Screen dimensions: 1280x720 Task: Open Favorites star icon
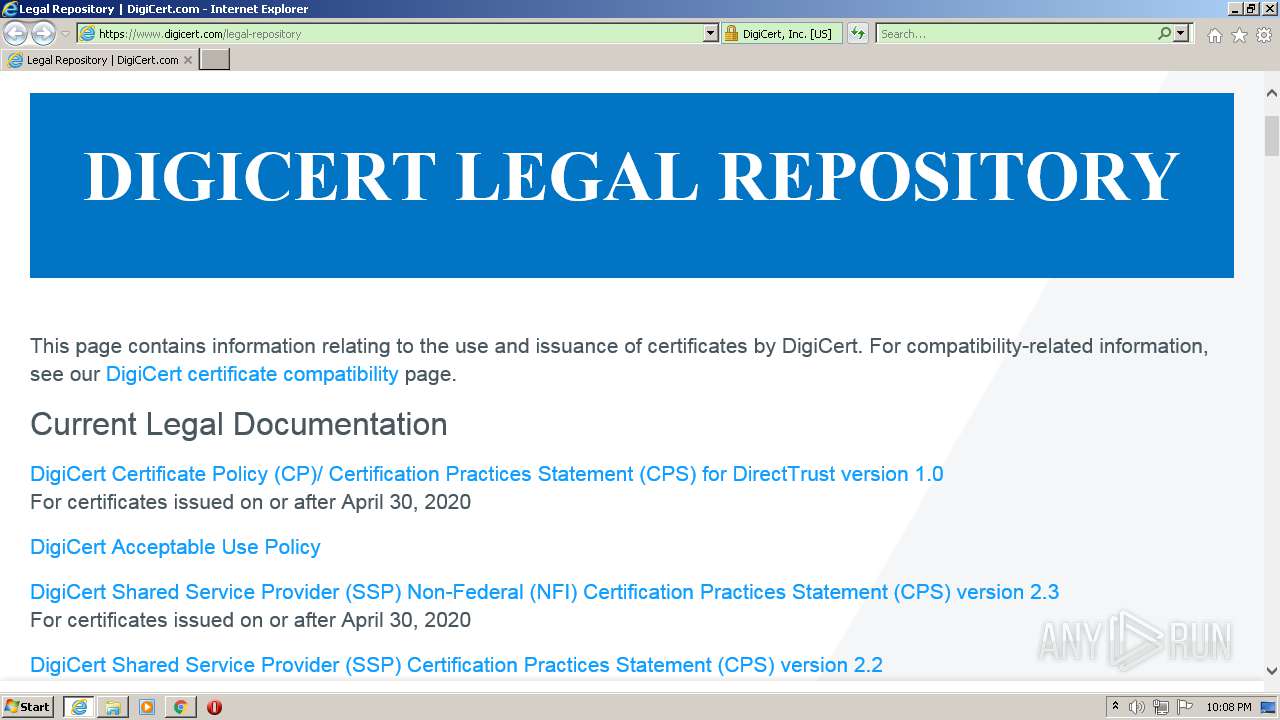[1239, 35]
